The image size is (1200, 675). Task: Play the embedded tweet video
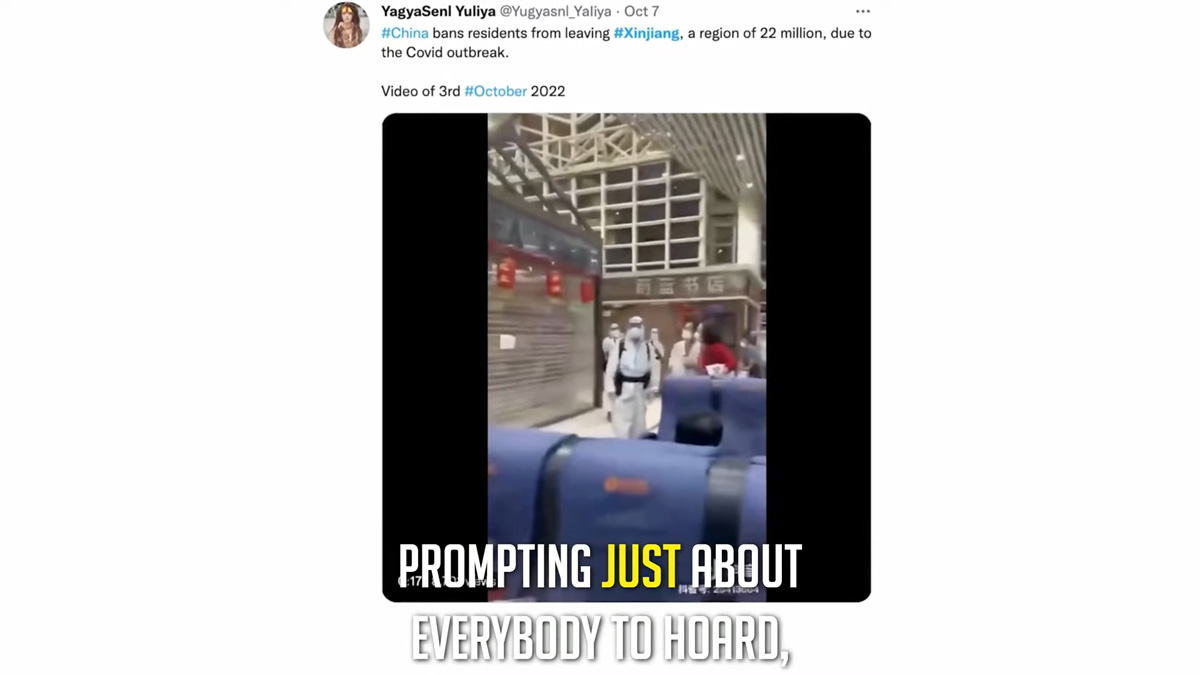pyautogui.click(x=626, y=357)
